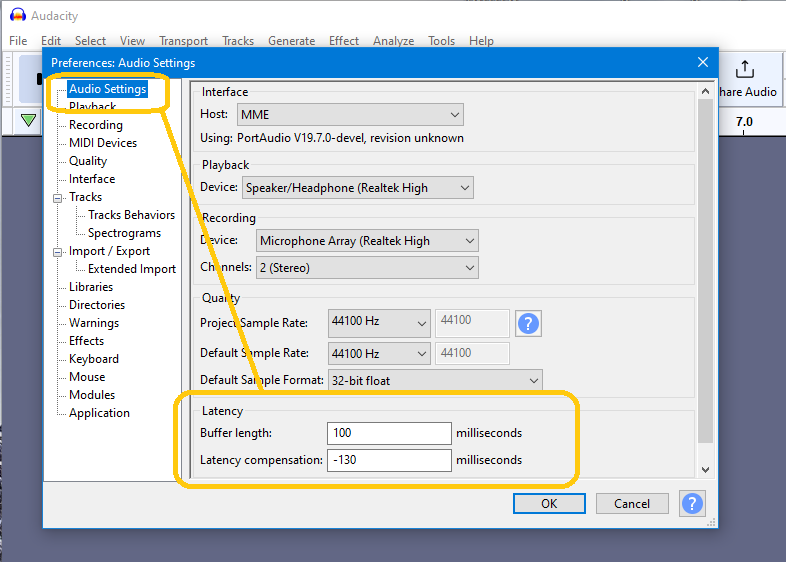
Task: Select Recording in the preferences tree
Action: [96, 125]
